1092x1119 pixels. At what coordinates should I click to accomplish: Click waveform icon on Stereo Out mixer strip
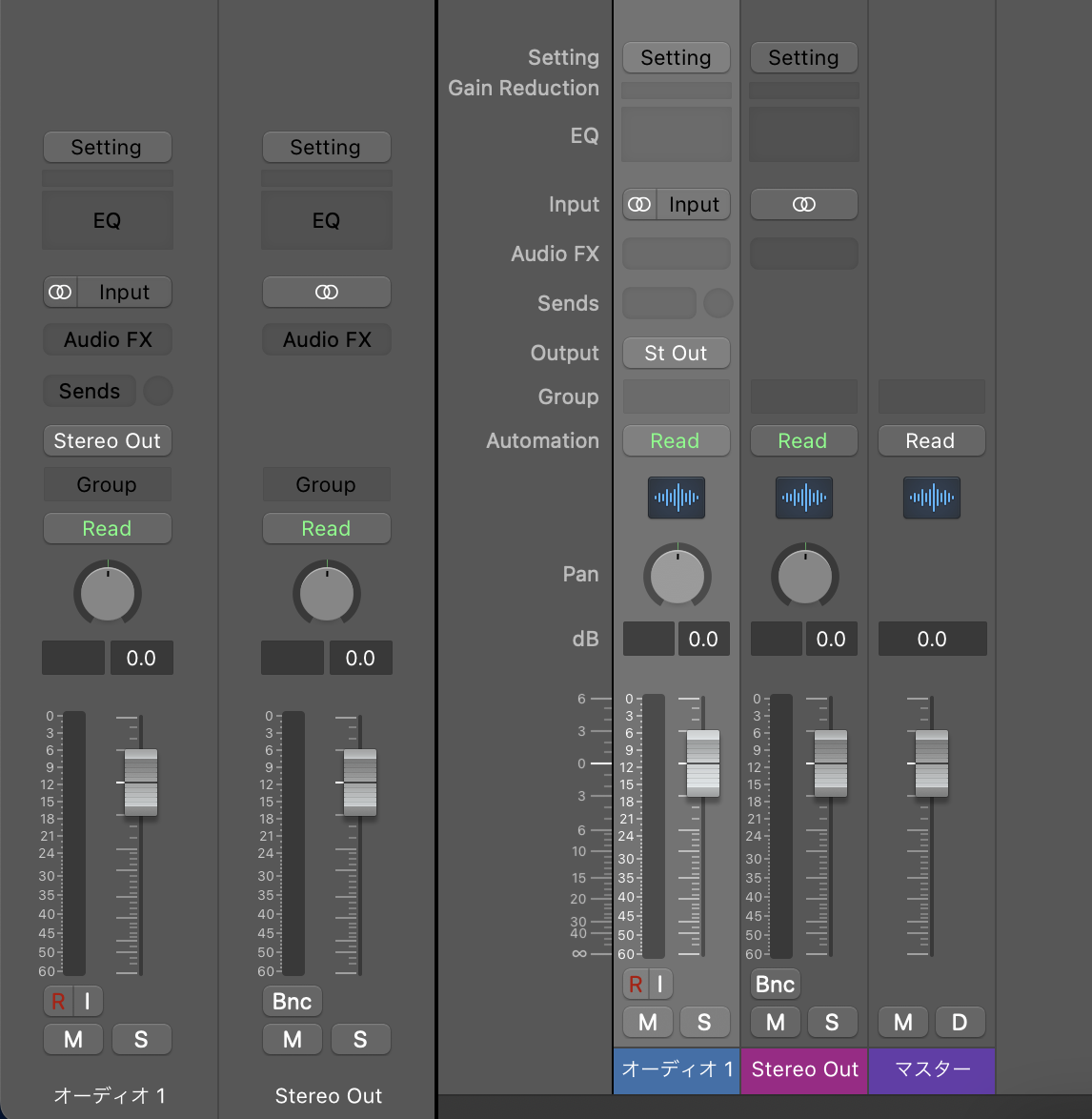click(804, 498)
